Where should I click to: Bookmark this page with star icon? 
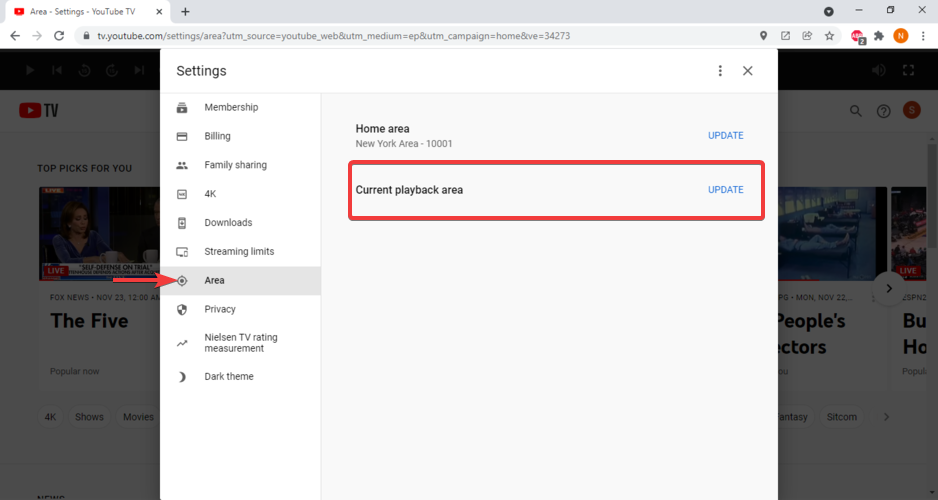(x=829, y=35)
